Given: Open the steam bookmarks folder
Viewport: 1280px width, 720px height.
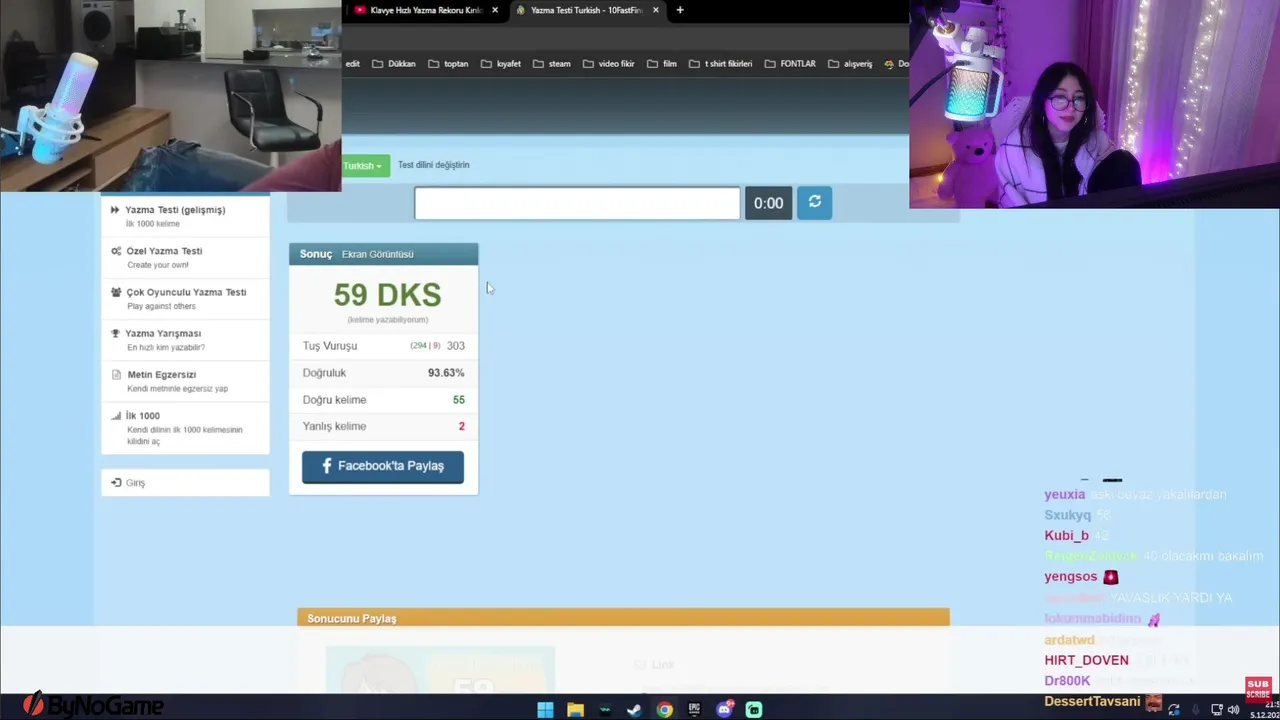Looking at the screenshot, I should [x=552, y=64].
